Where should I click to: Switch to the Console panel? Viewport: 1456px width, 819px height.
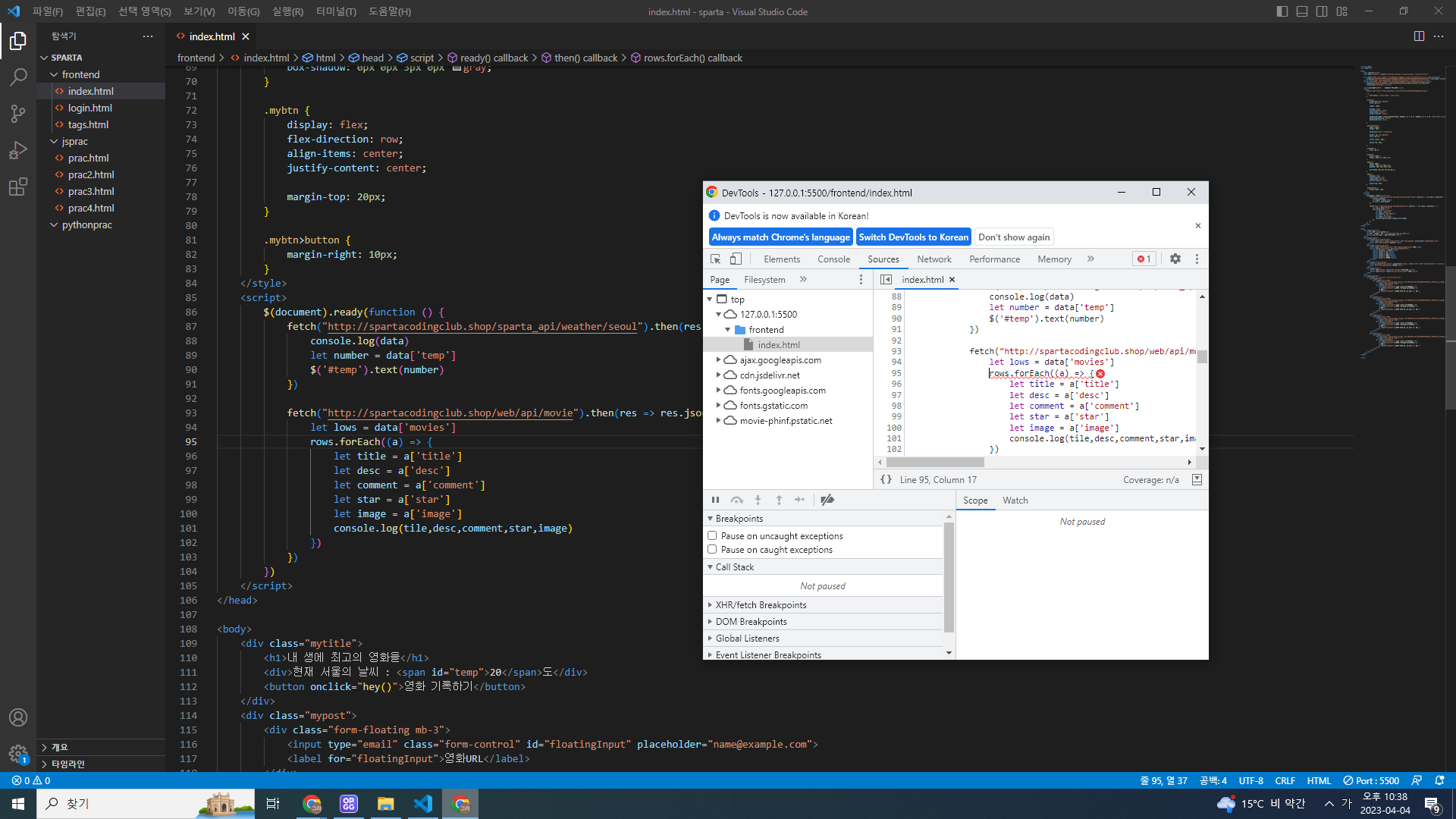[x=833, y=259]
